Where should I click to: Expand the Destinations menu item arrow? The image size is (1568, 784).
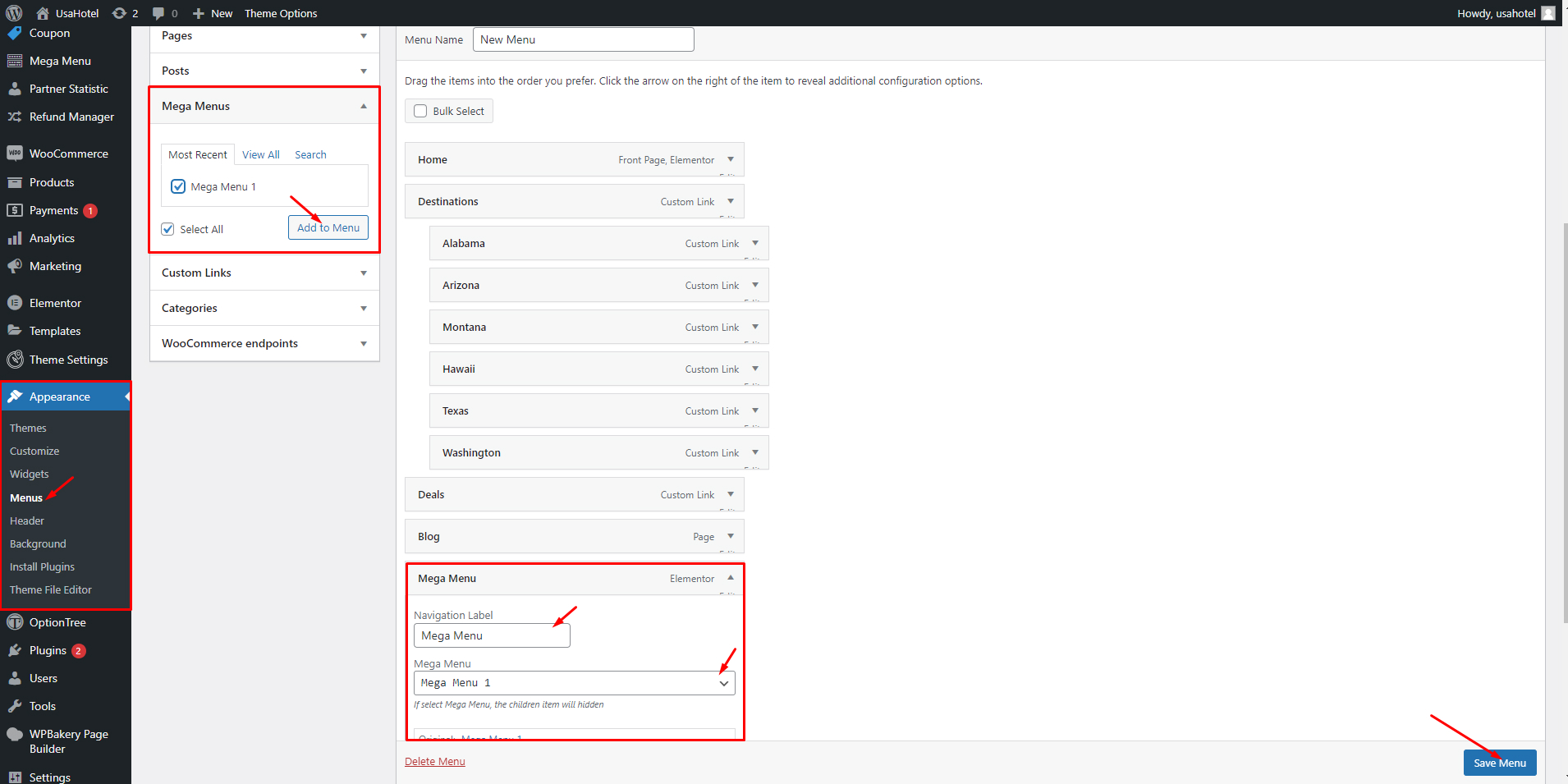[x=731, y=201]
